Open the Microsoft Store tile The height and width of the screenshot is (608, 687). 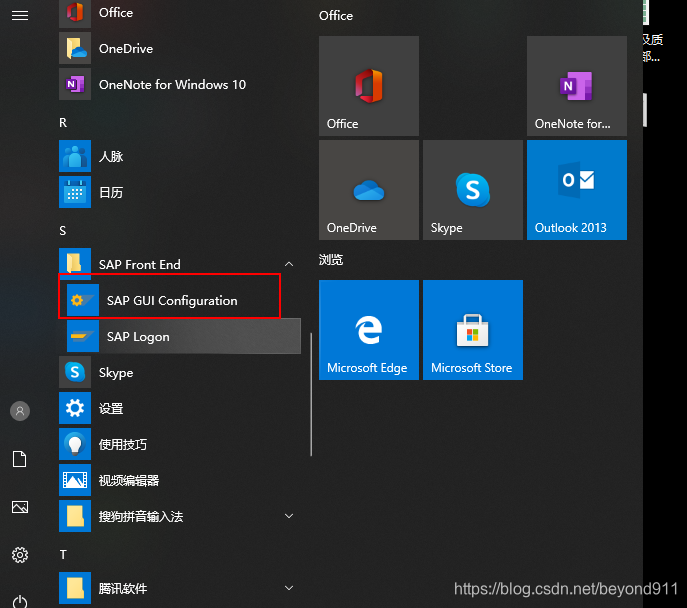473,330
